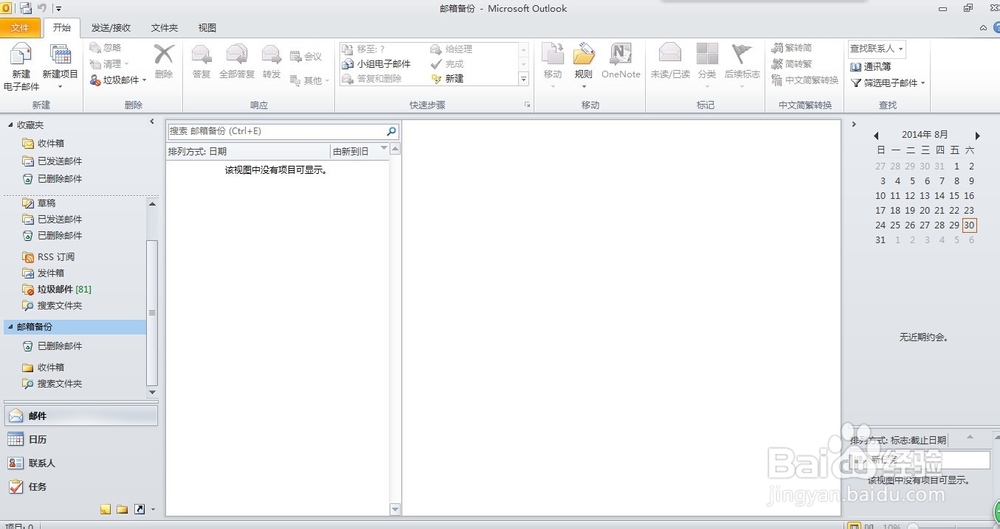Click the search 邮箱备份 input field
This screenshot has height=529, width=1000.
(x=276, y=131)
